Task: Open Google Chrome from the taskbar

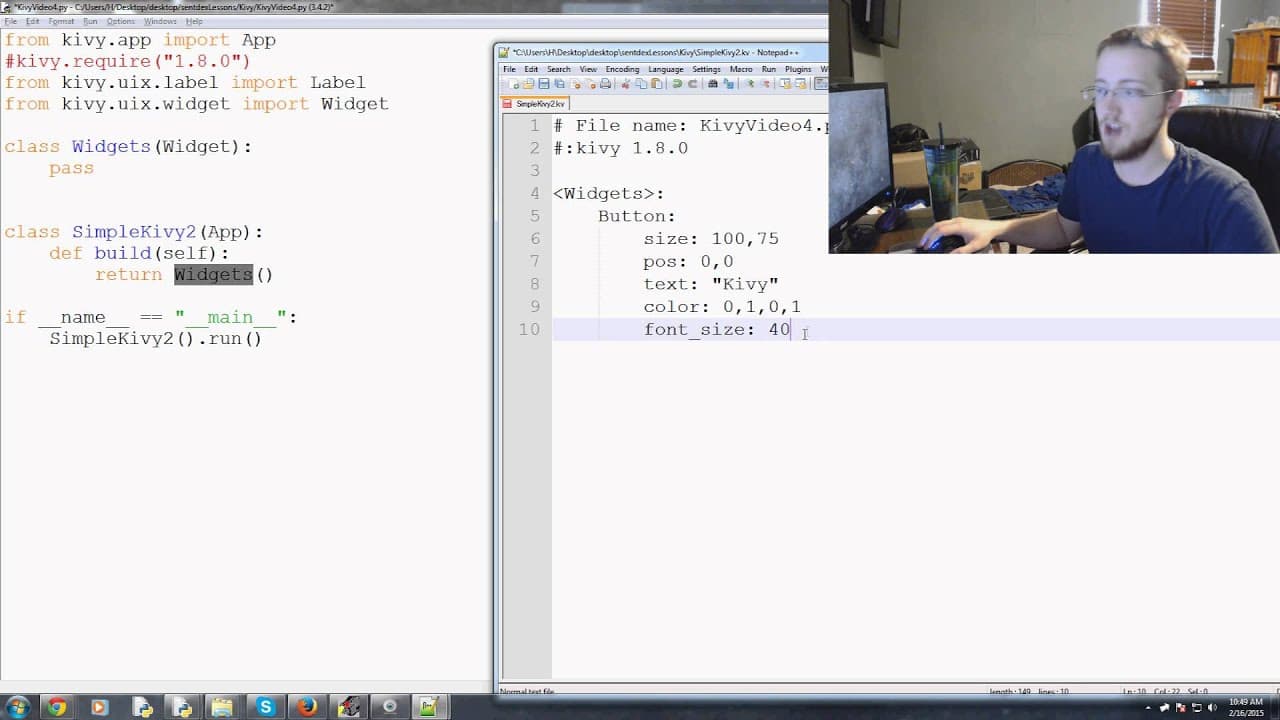Action: (57, 707)
